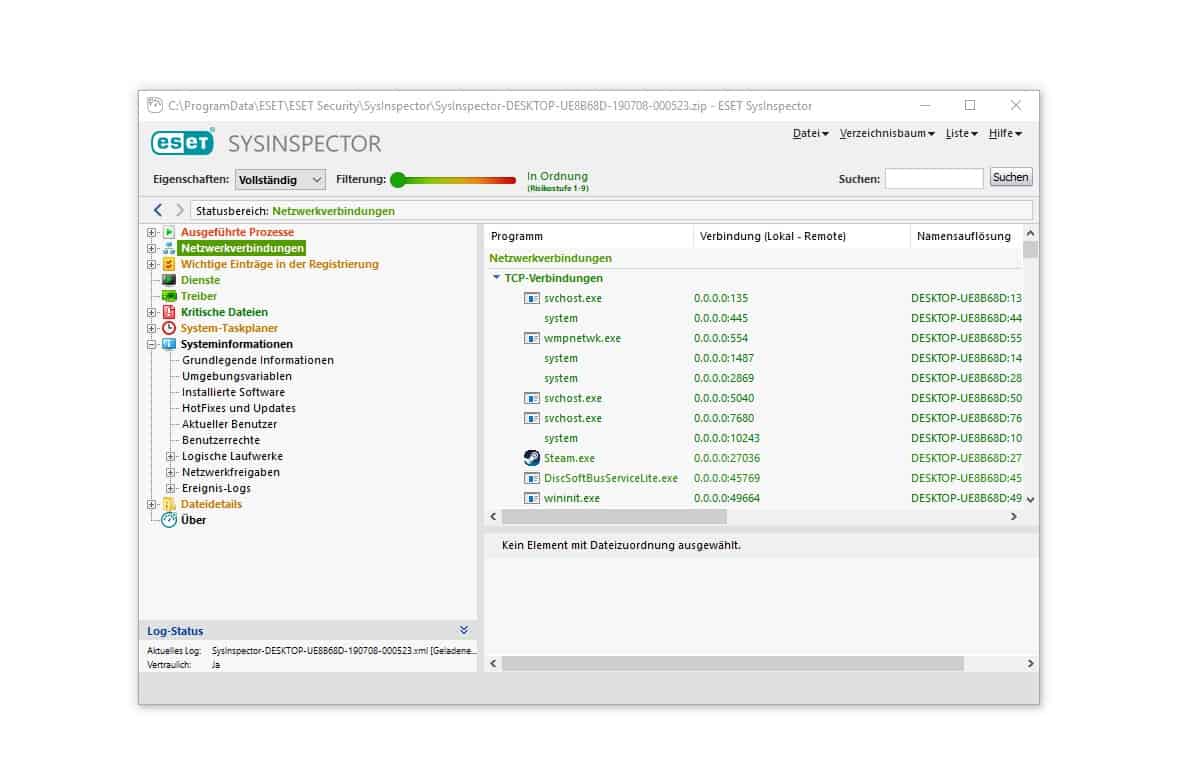Click the Dienste icon in sidebar
The height and width of the screenshot is (783, 1198).
[x=169, y=280]
